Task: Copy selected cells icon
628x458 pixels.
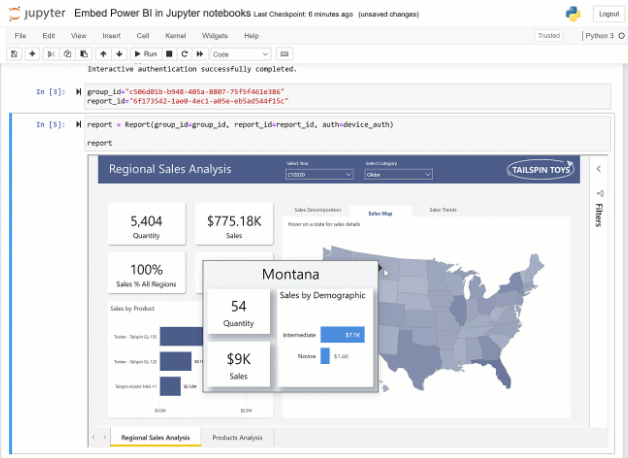Action: click(x=67, y=54)
